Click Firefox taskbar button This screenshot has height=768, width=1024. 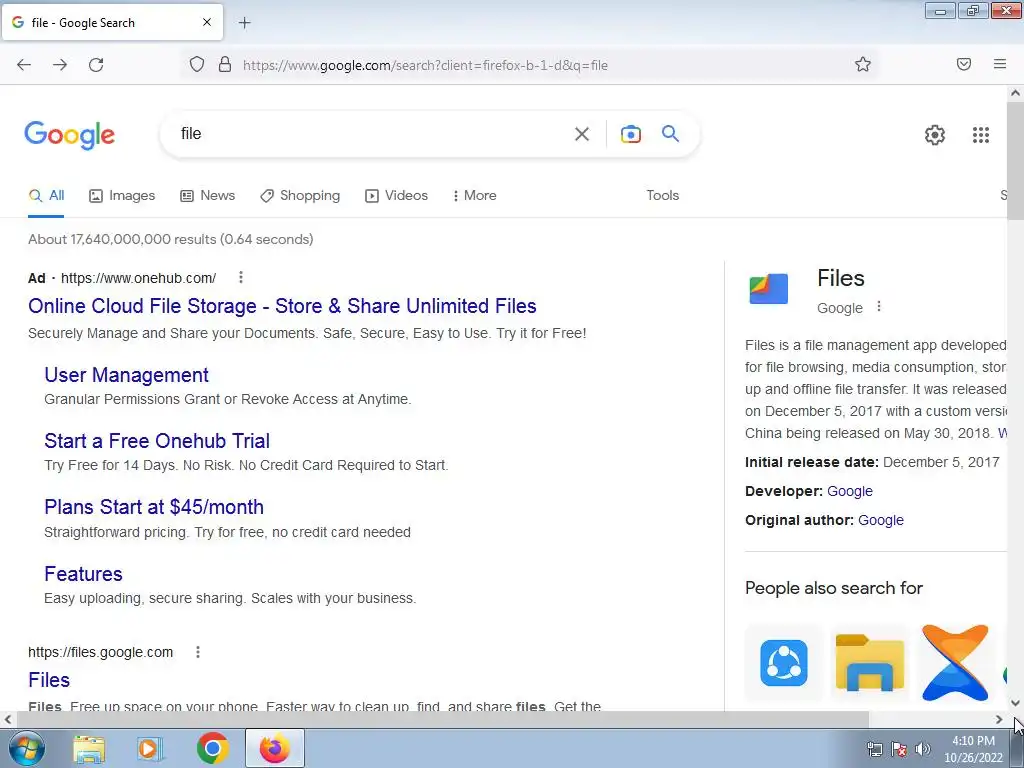tap(275, 748)
